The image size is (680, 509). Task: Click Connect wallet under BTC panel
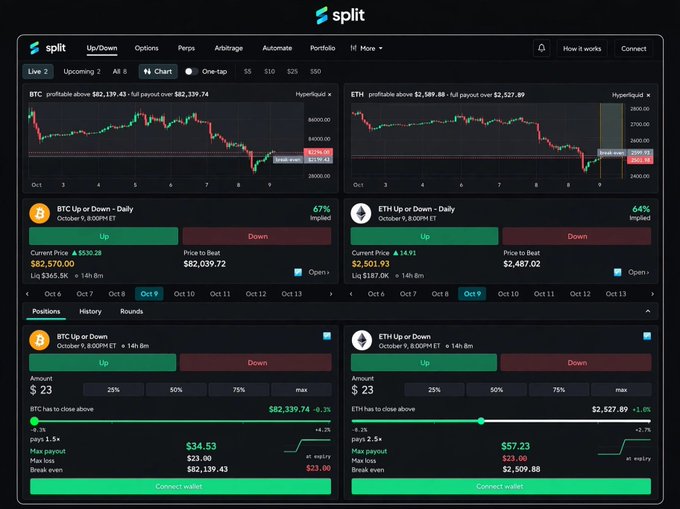click(180, 486)
